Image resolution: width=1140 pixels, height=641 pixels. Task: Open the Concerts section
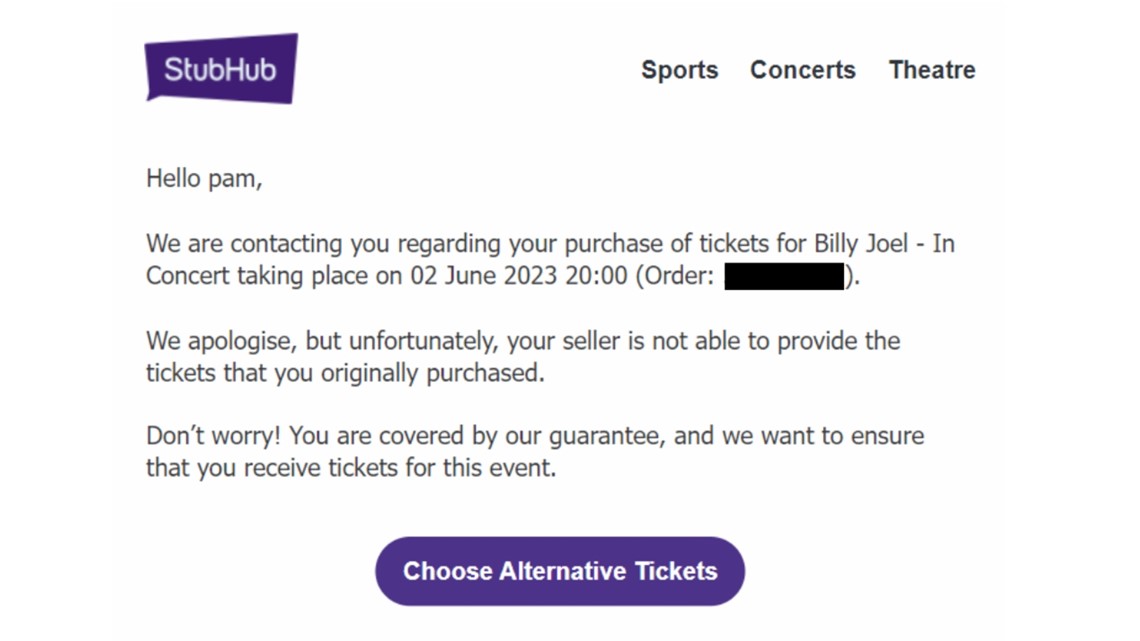tap(802, 70)
